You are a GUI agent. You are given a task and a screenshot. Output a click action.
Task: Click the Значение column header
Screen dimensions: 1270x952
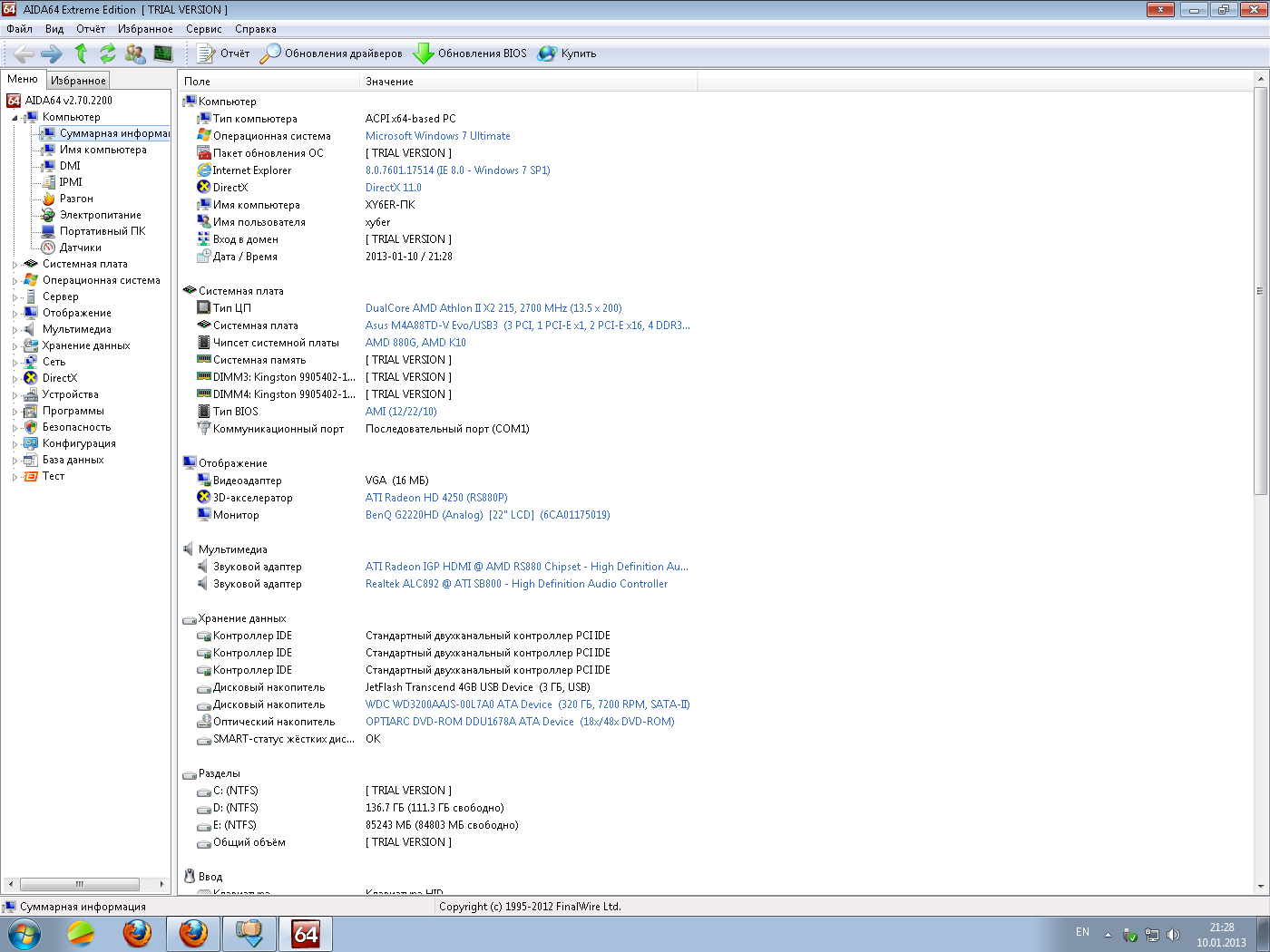(529, 82)
